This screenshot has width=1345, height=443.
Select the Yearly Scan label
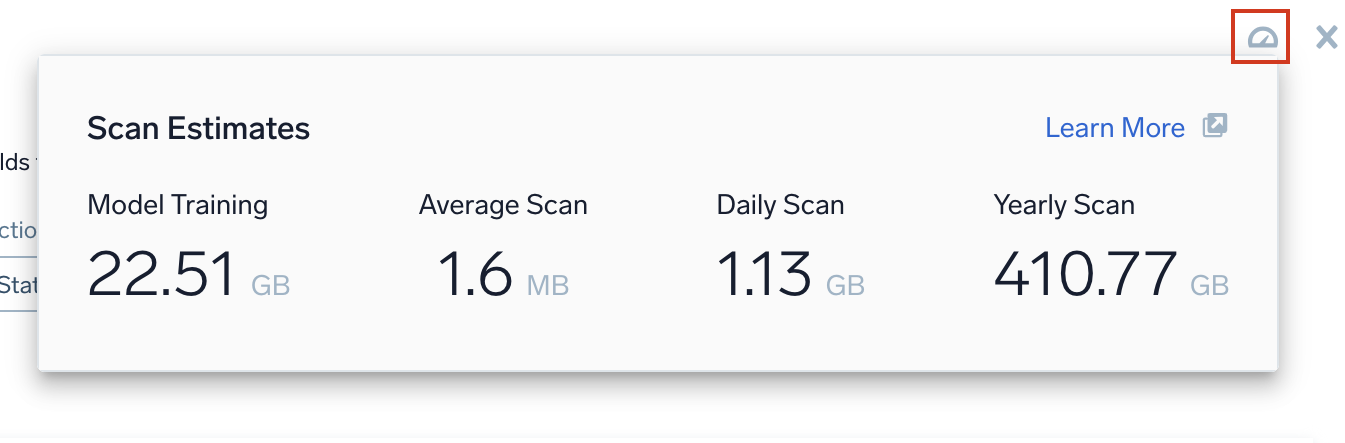(x=1064, y=205)
